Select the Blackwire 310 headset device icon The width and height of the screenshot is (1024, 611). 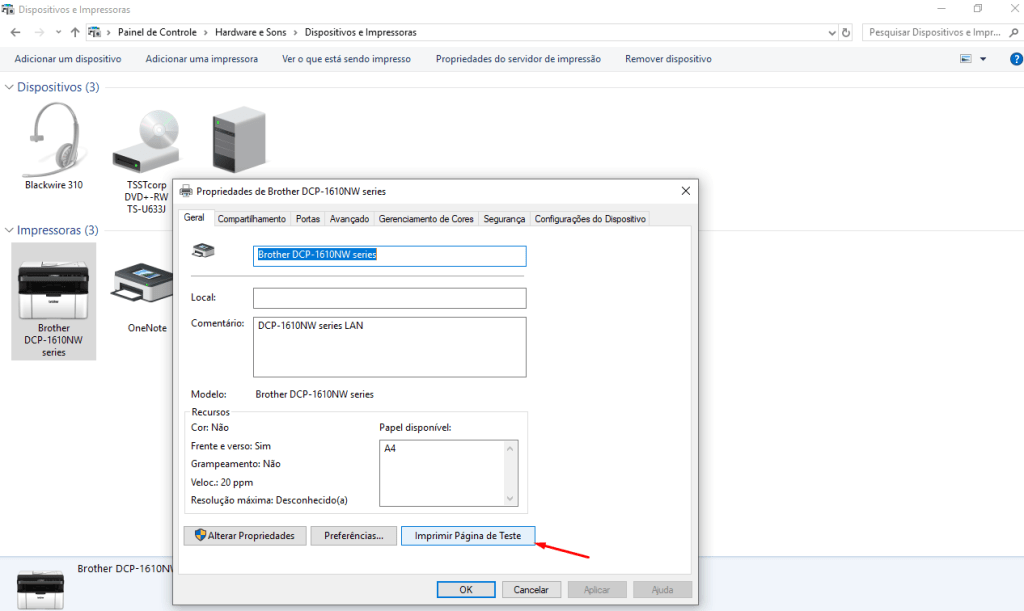pos(53,138)
